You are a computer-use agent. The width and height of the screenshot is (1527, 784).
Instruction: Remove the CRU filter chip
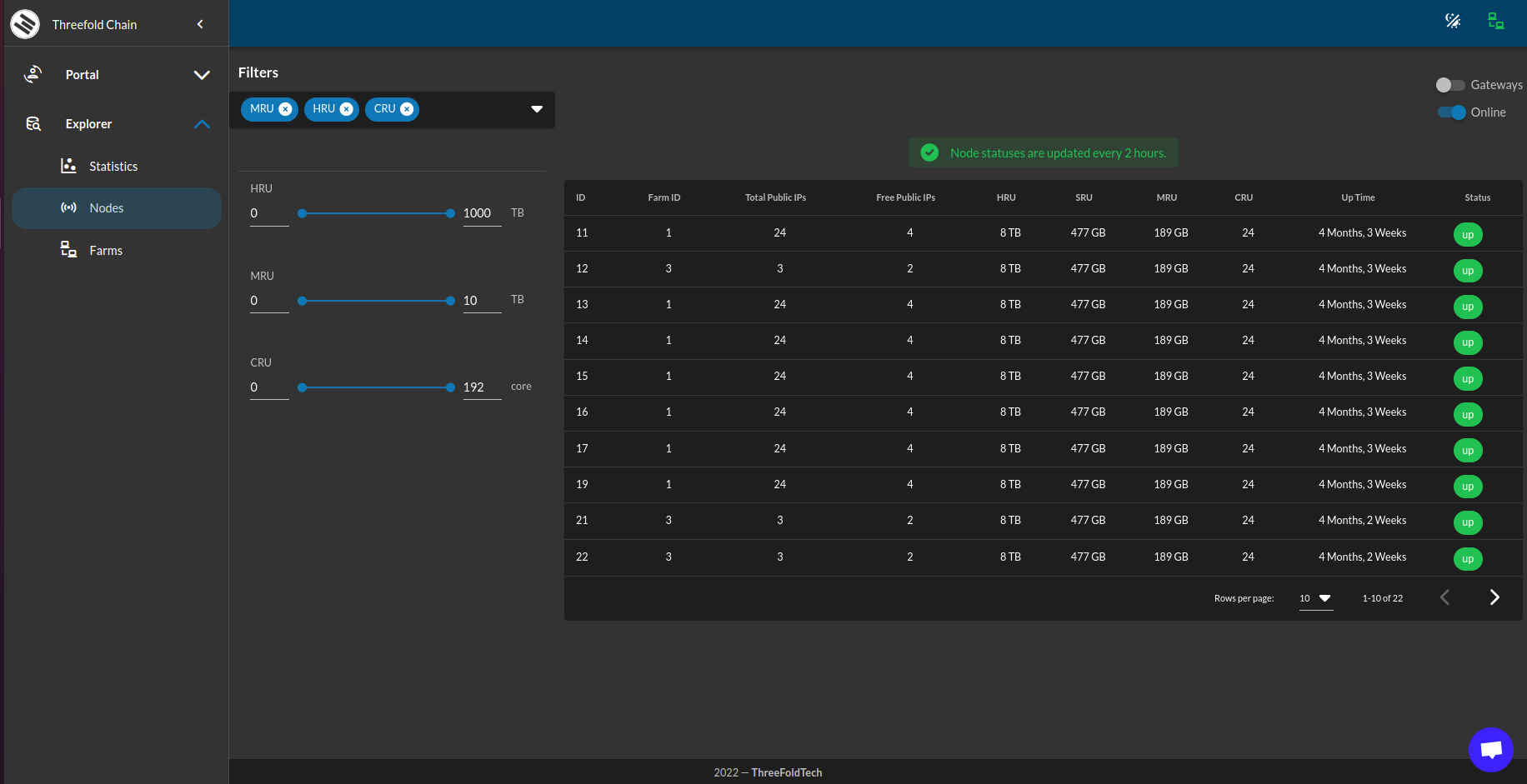point(407,109)
